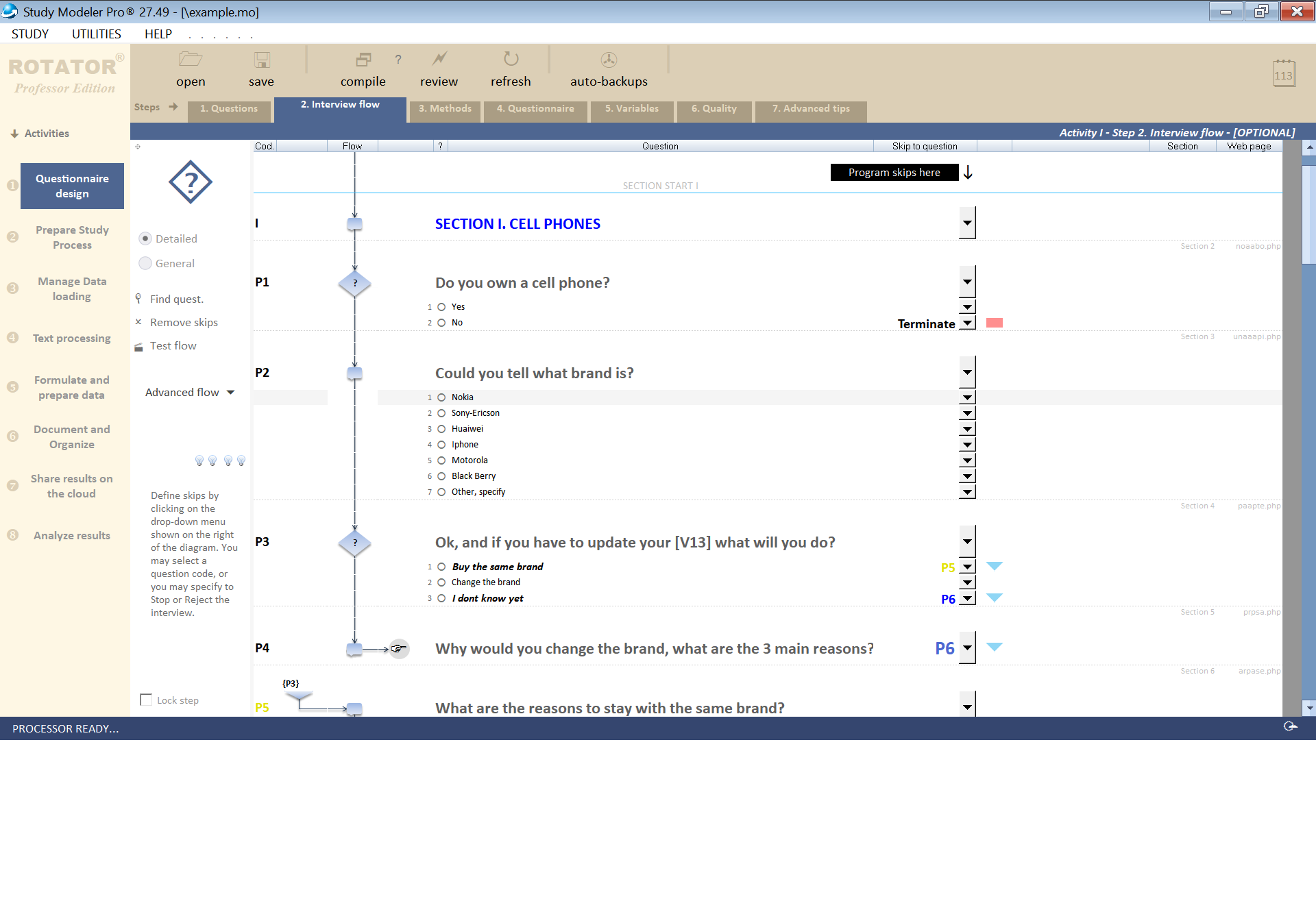Select the General radio button

(145, 263)
